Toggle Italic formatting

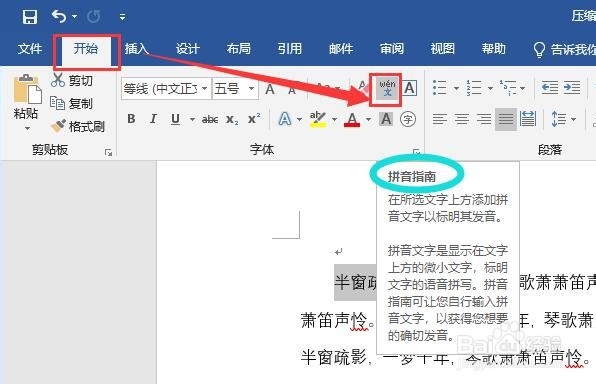coord(153,119)
